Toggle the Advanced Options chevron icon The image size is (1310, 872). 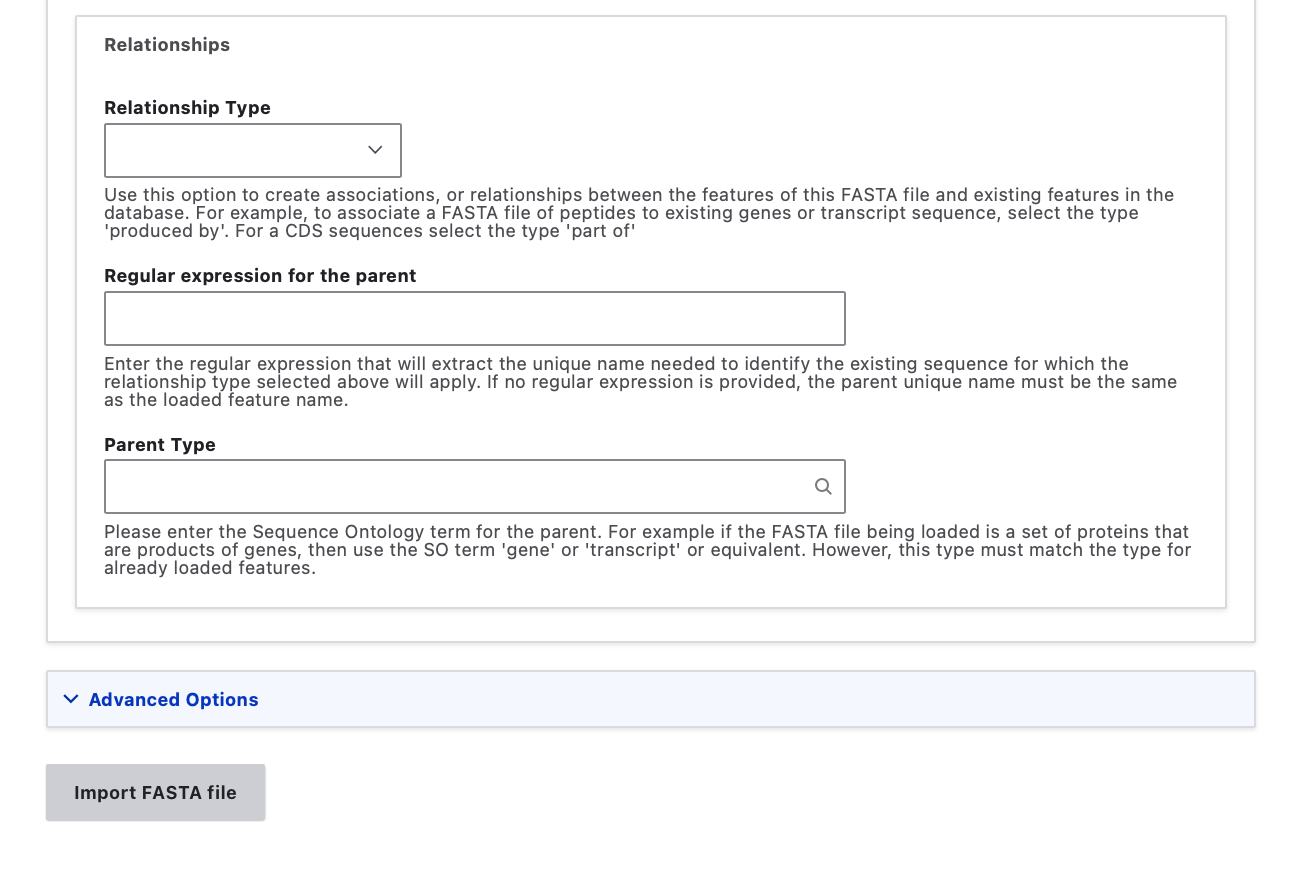(71, 699)
